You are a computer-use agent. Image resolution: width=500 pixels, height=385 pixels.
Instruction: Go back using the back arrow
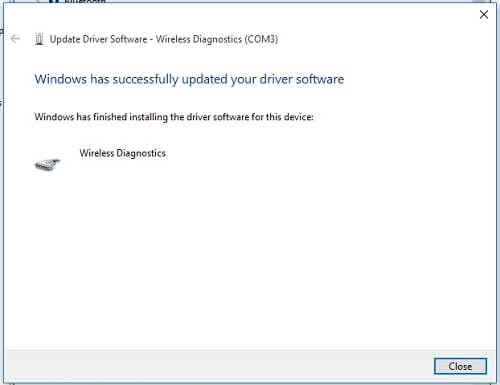point(15,39)
